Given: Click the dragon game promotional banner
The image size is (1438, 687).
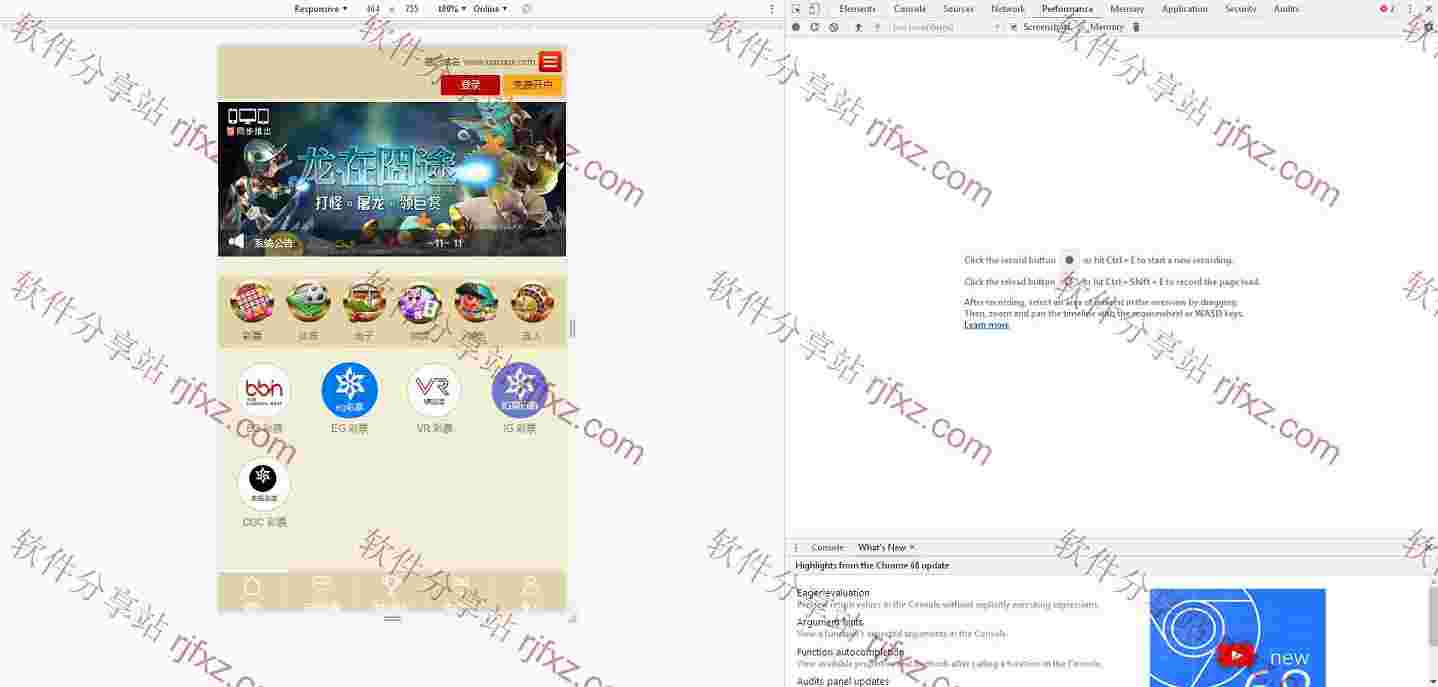Looking at the screenshot, I should pyautogui.click(x=392, y=179).
